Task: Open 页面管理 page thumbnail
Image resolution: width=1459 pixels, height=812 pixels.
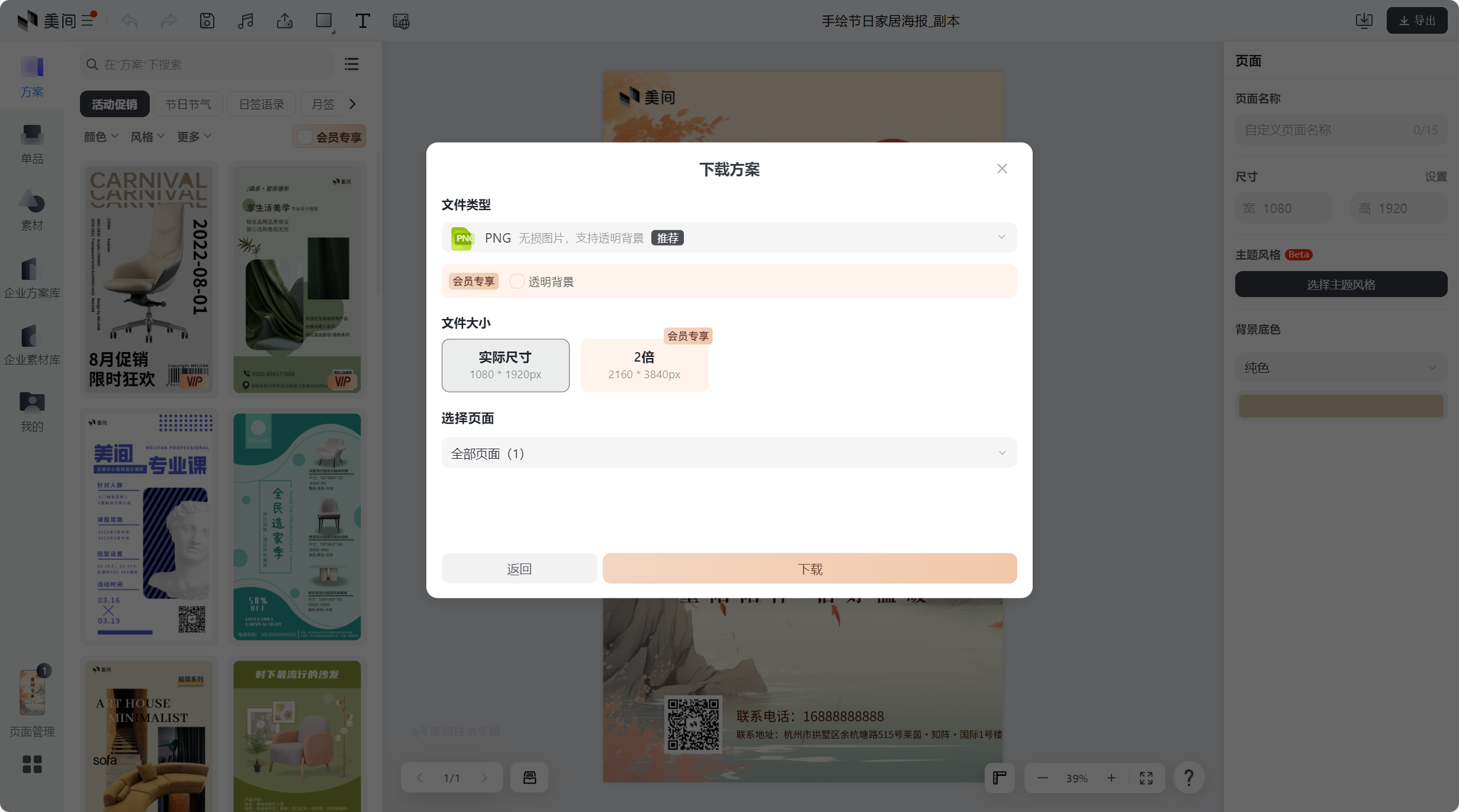Action: (x=32, y=692)
